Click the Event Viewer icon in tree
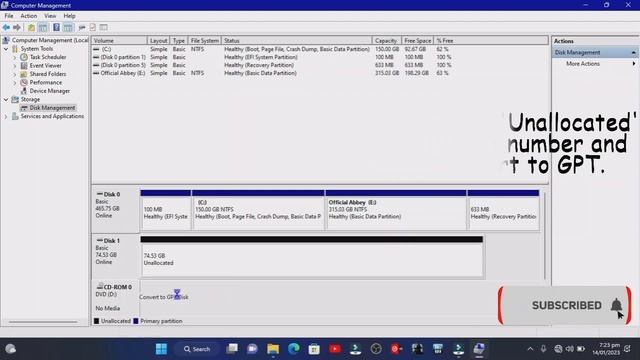640x360 pixels. coord(24,66)
